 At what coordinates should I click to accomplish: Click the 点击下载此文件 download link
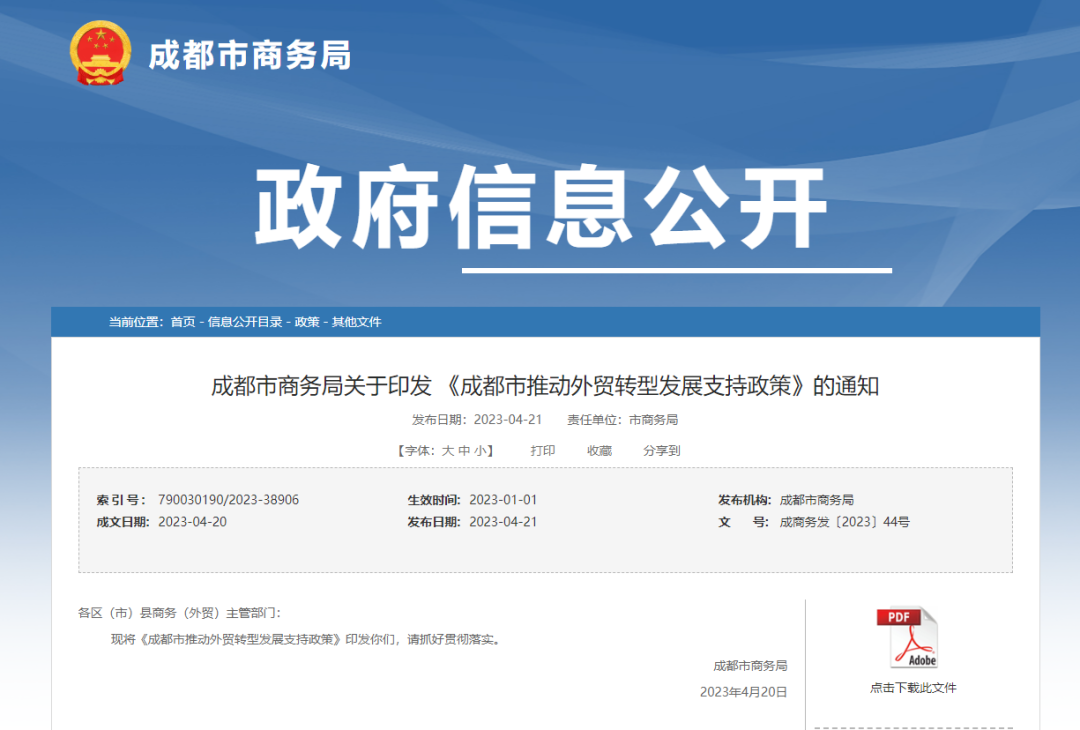(x=912, y=688)
